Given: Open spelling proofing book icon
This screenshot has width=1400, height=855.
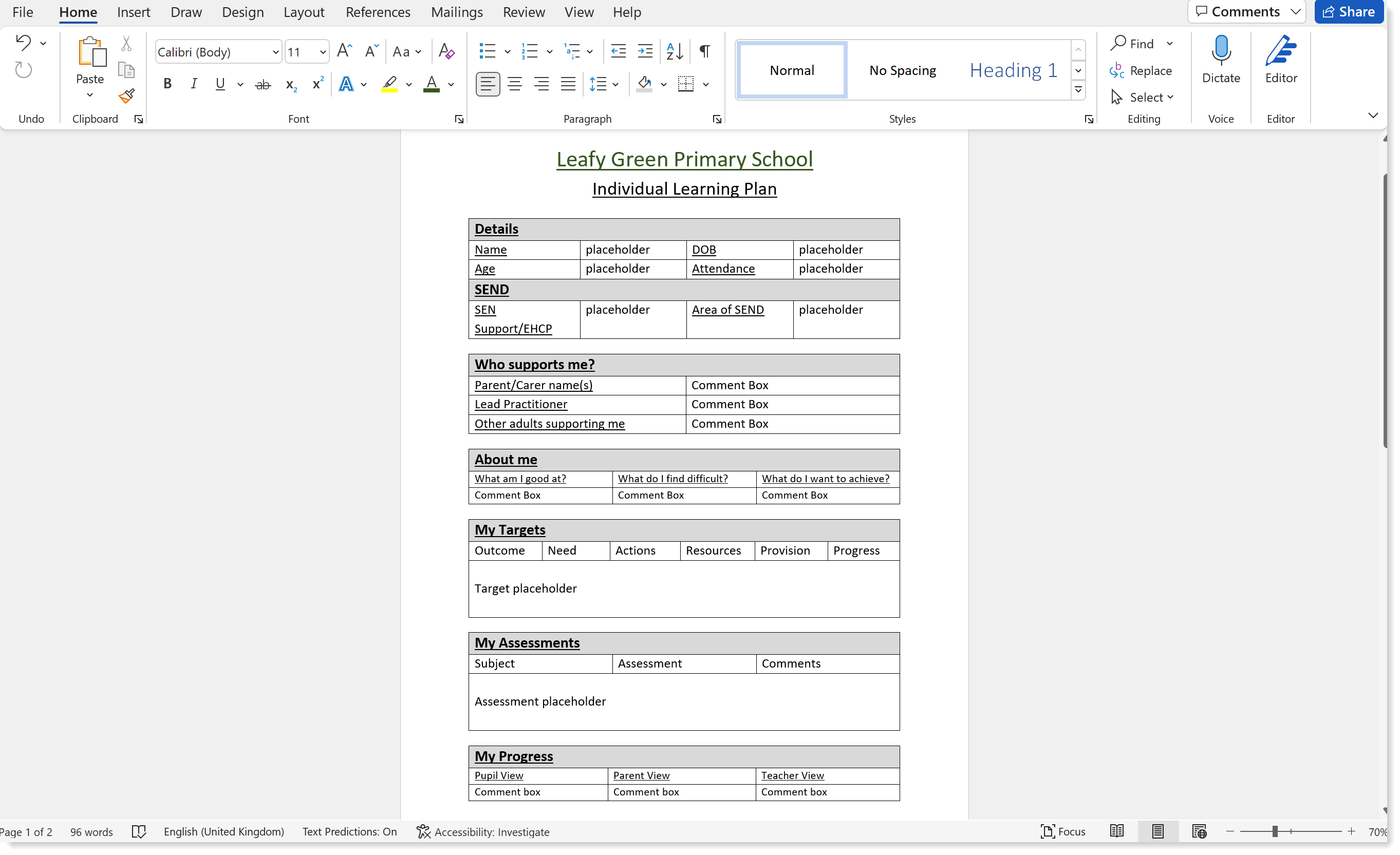Looking at the screenshot, I should coord(139,832).
